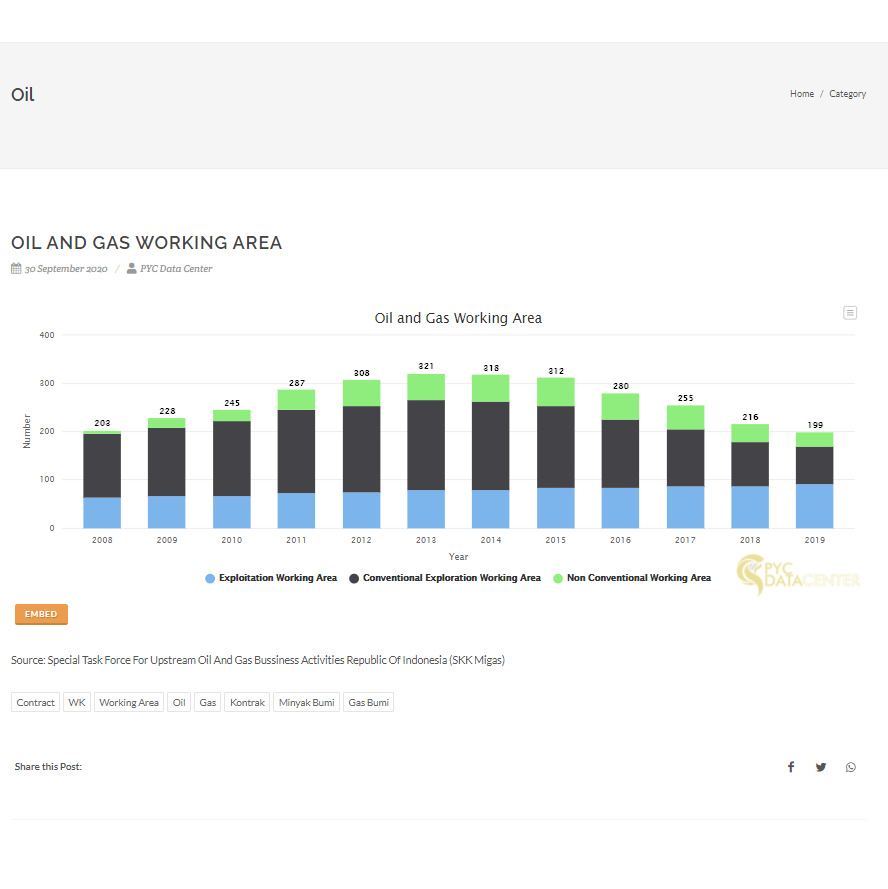Click the 2011 dark bar segment
This screenshot has height=889, width=888.
[296, 451]
